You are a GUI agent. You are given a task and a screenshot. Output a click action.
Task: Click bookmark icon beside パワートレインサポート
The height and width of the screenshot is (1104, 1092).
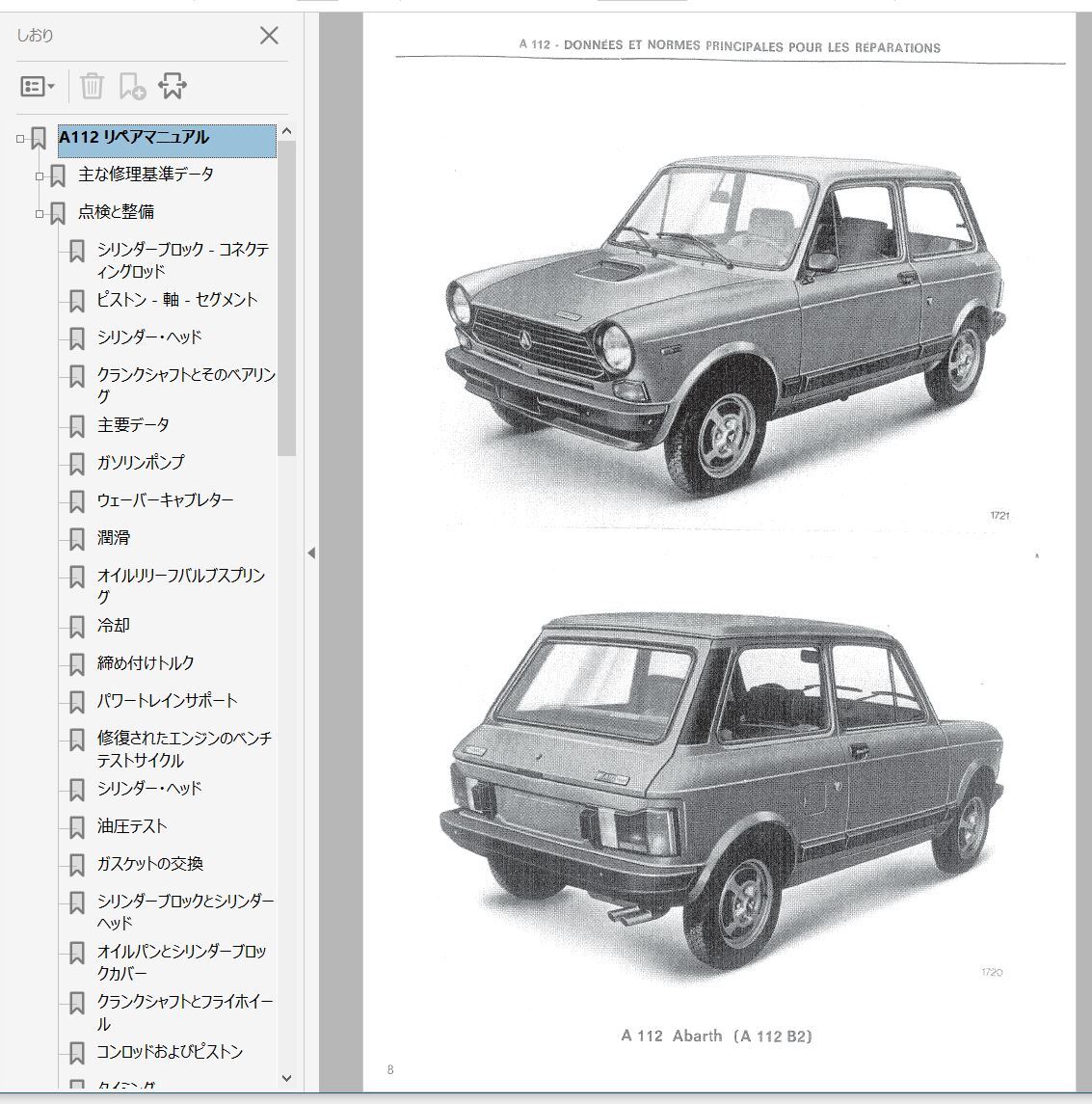coord(77,703)
